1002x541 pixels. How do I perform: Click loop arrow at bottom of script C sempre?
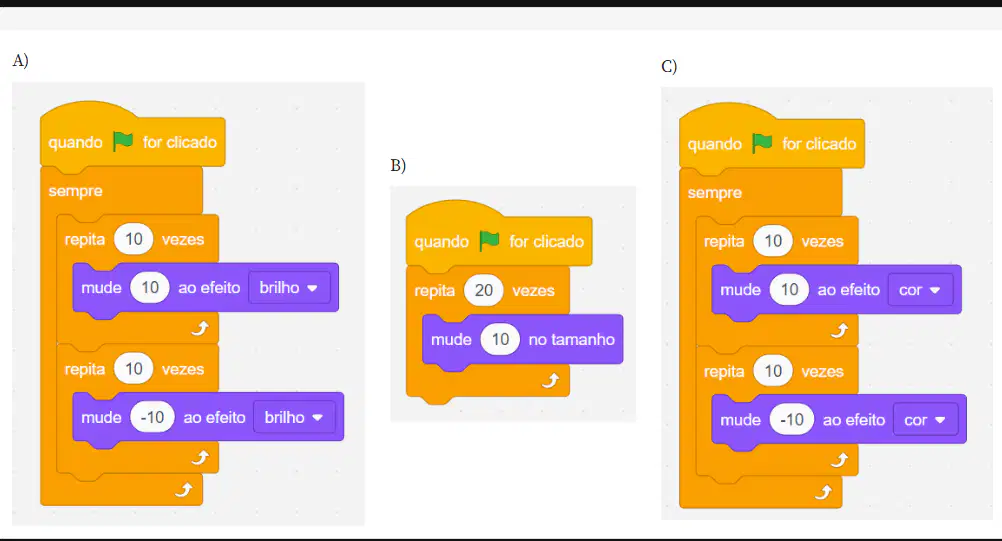[x=823, y=492]
